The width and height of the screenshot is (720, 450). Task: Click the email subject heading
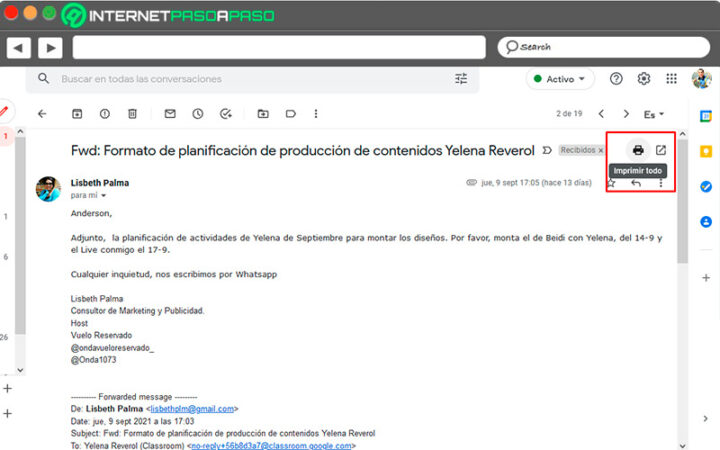click(303, 151)
